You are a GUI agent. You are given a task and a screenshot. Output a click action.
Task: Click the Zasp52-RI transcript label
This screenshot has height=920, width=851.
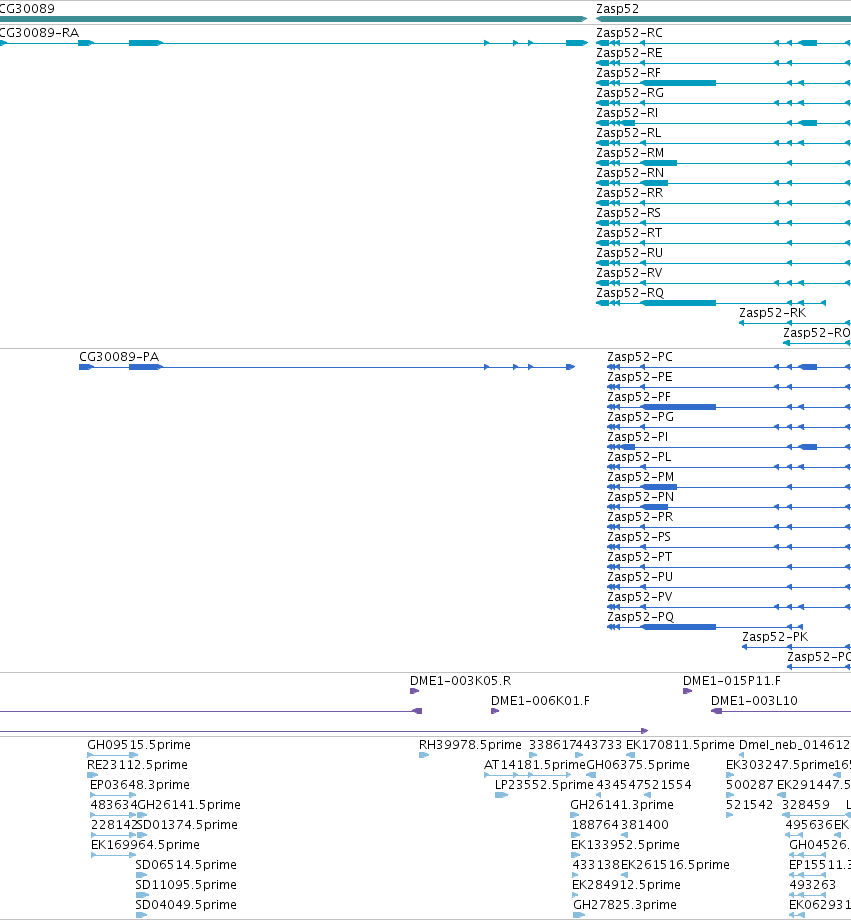pos(627,113)
